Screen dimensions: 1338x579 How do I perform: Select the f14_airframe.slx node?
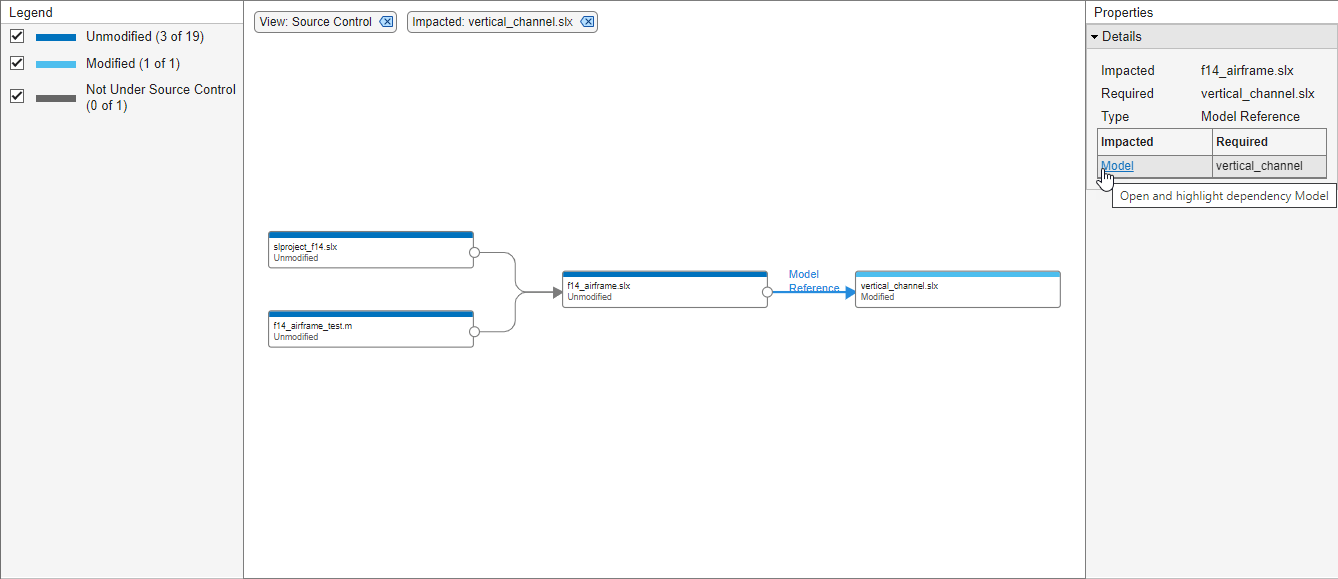pyautogui.click(x=665, y=289)
